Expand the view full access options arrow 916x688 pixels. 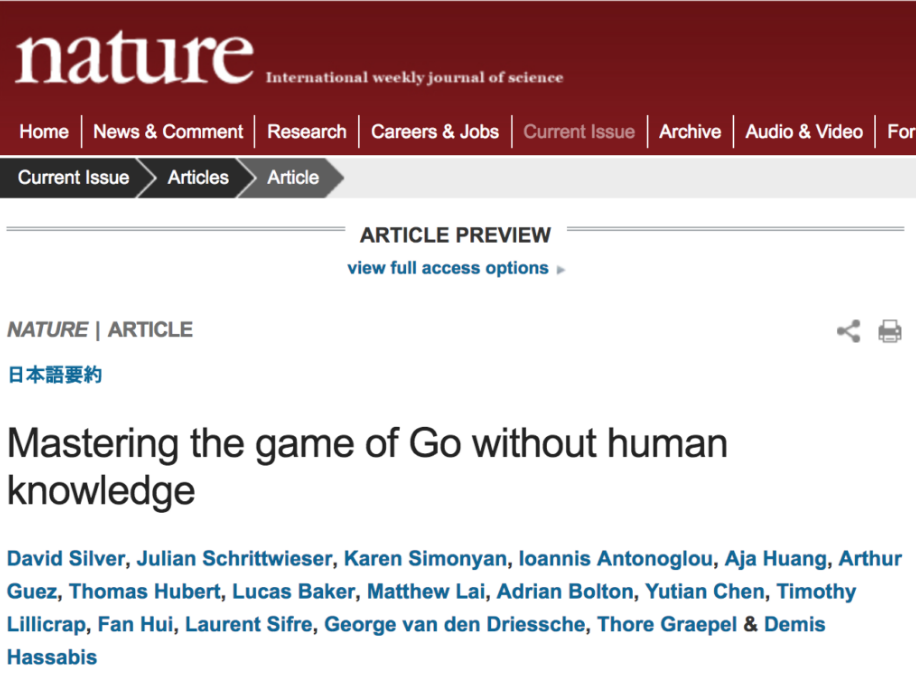[x=561, y=269]
